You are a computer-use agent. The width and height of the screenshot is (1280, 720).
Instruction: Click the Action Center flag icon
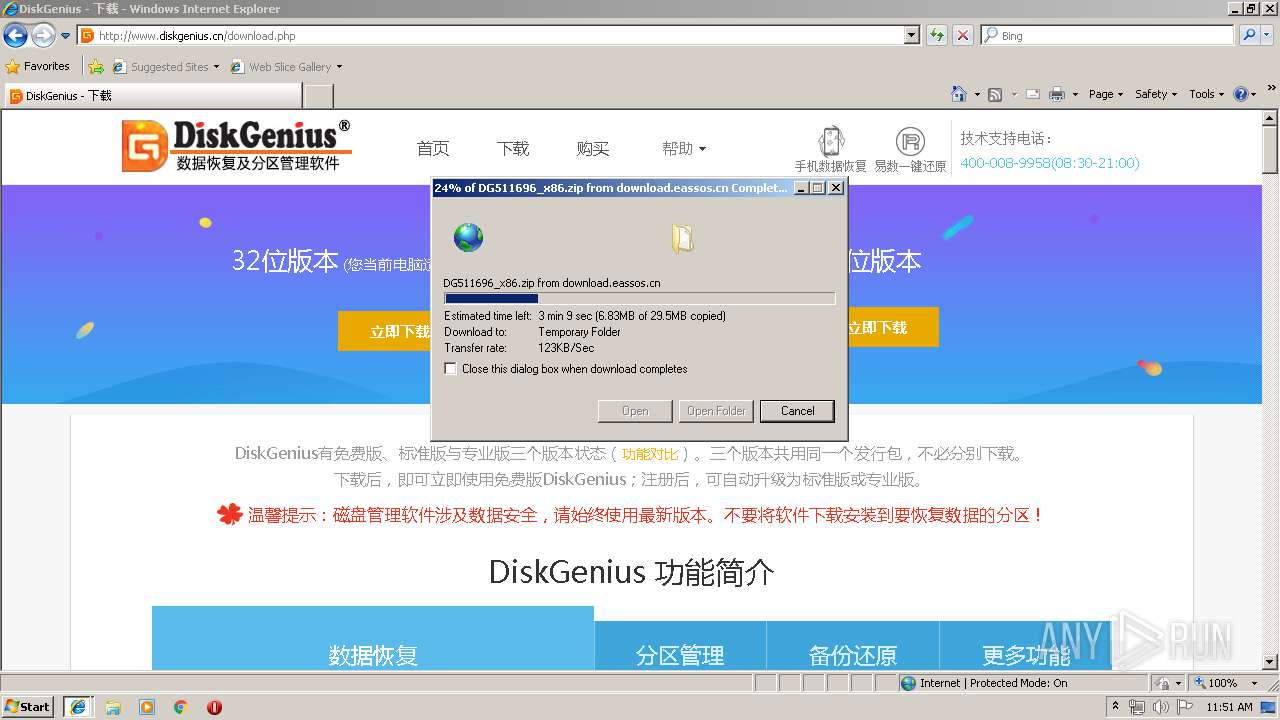[1185, 706]
